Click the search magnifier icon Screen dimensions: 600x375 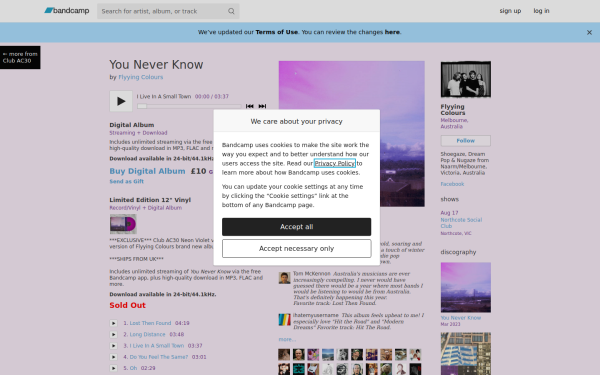(x=231, y=11)
